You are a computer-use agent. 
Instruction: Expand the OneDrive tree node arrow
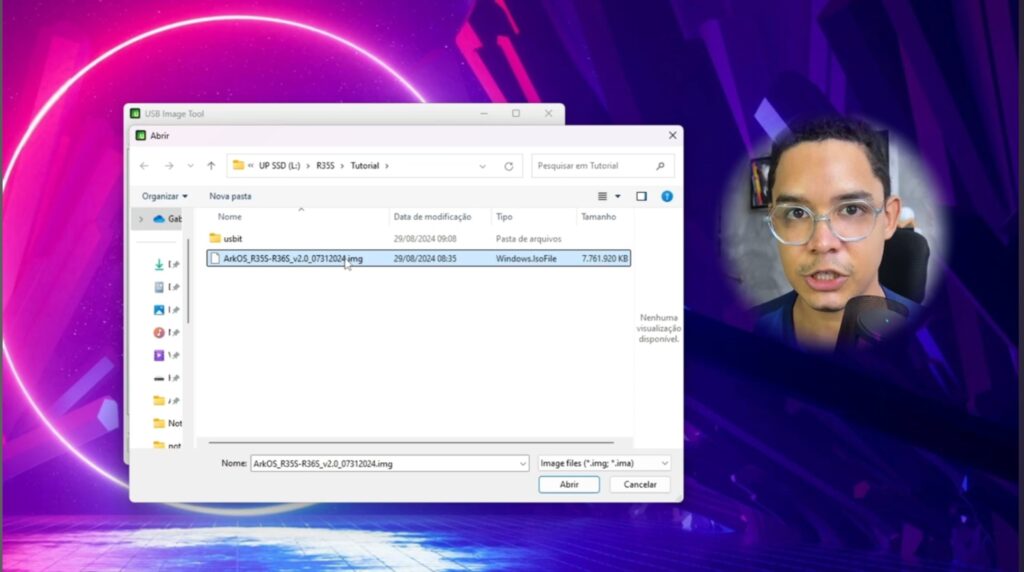[x=141, y=219]
